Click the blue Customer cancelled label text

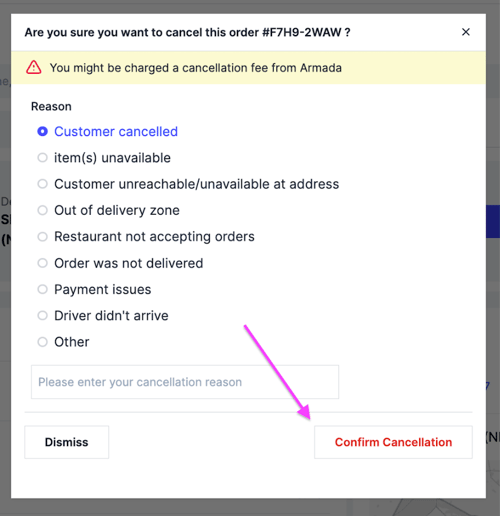[116, 131]
